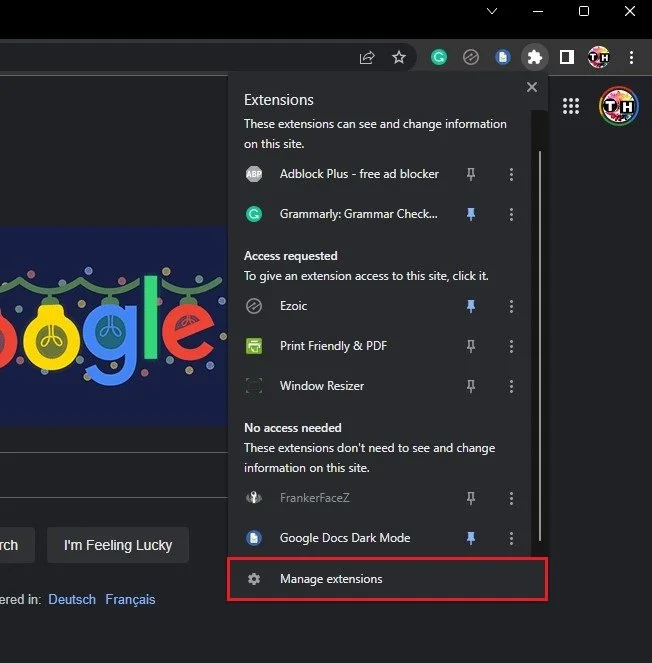The width and height of the screenshot is (652, 663).
Task: Open more actions for Ezoic
Action: (x=511, y=306)
